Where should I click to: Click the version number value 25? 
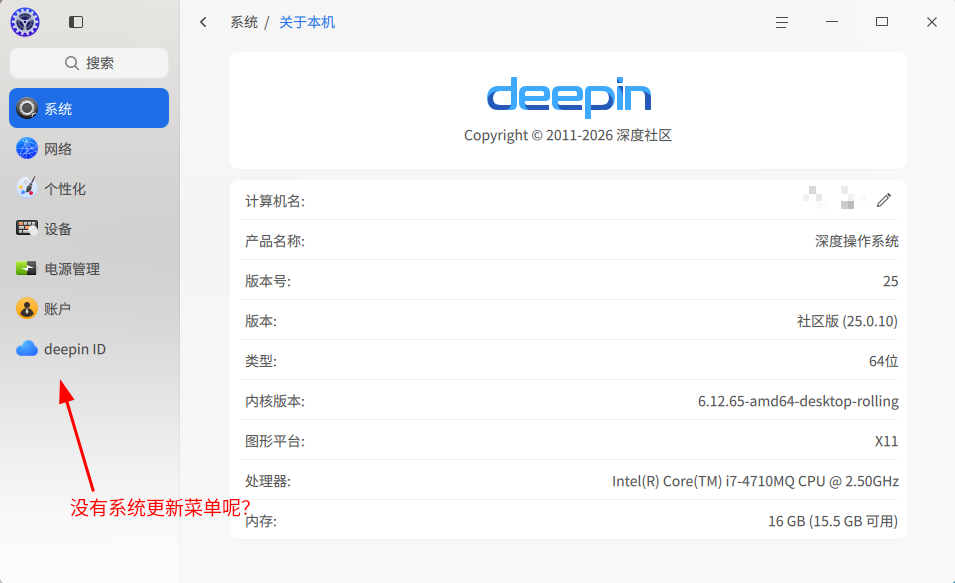point(890,281)
